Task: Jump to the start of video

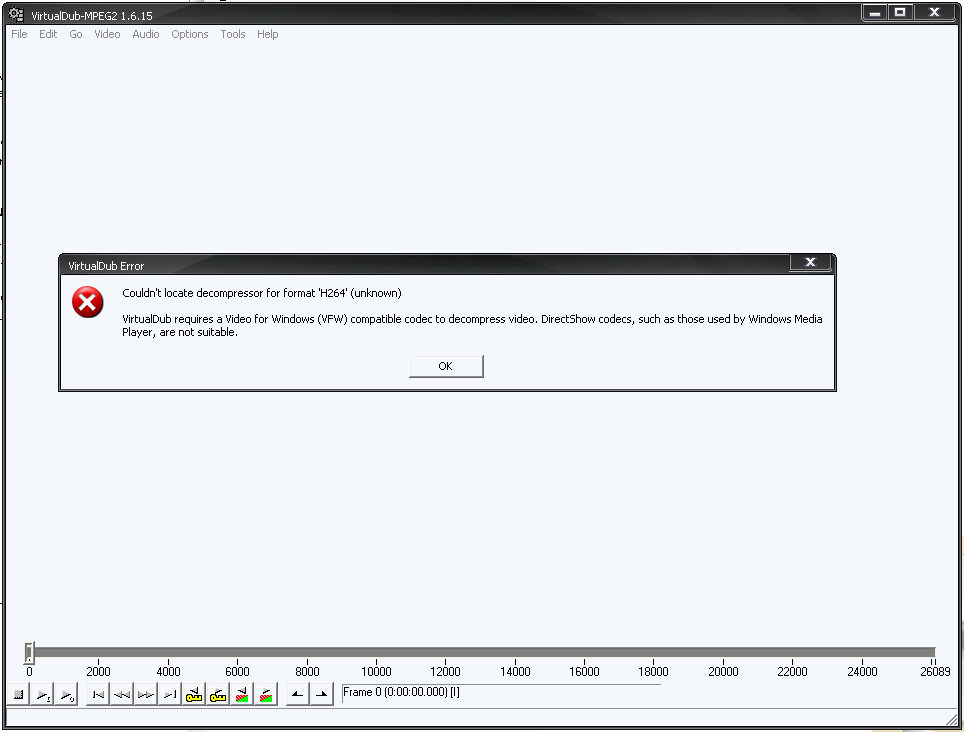Action: coord(98,695)
